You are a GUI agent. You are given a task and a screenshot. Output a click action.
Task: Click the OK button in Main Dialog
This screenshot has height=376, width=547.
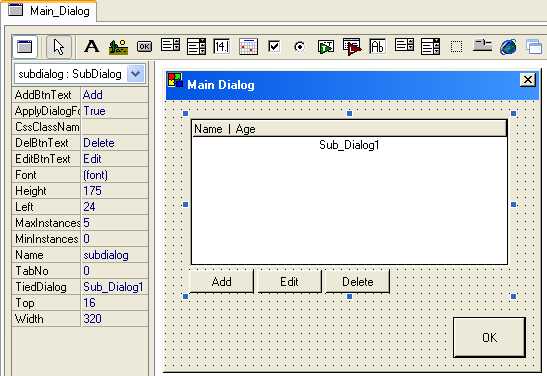coord(489,337)
